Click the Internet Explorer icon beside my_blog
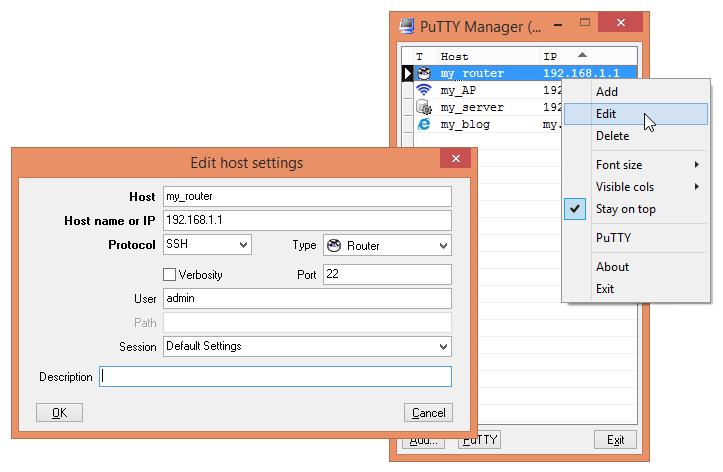This screenshot has height=472, width=723. pos(424,124)
